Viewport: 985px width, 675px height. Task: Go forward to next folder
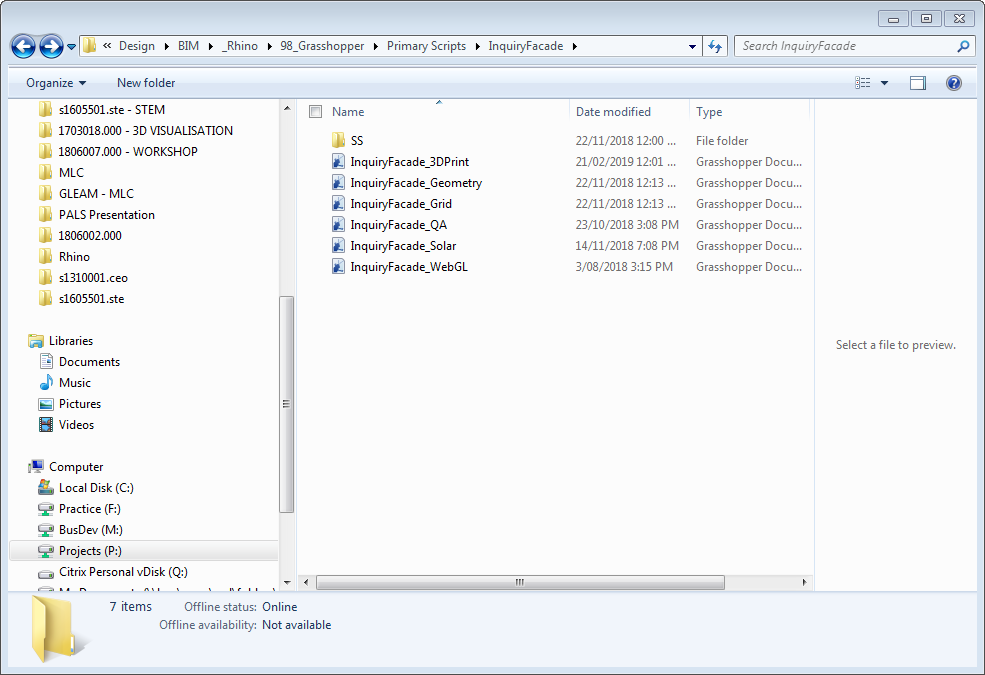[x=51, y=46]
